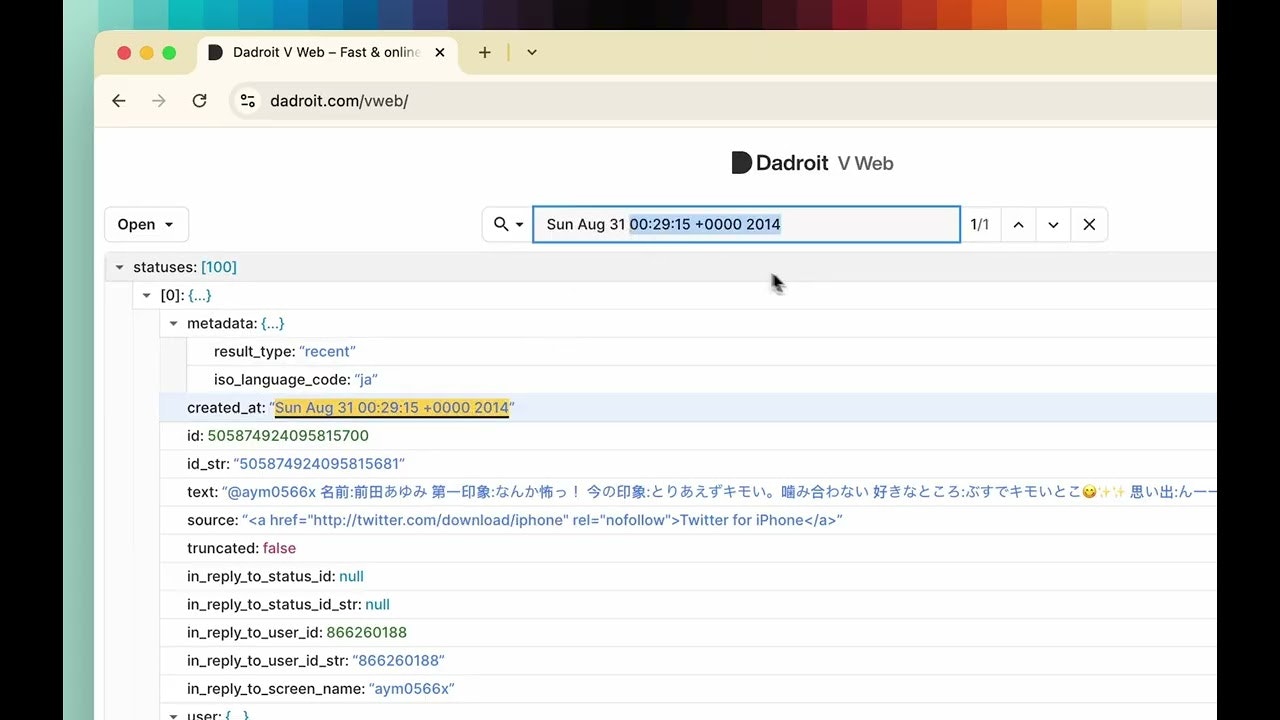Go back with the browser back arrow
This screenshot has width=1280, height=720.
tap(119, 101)
